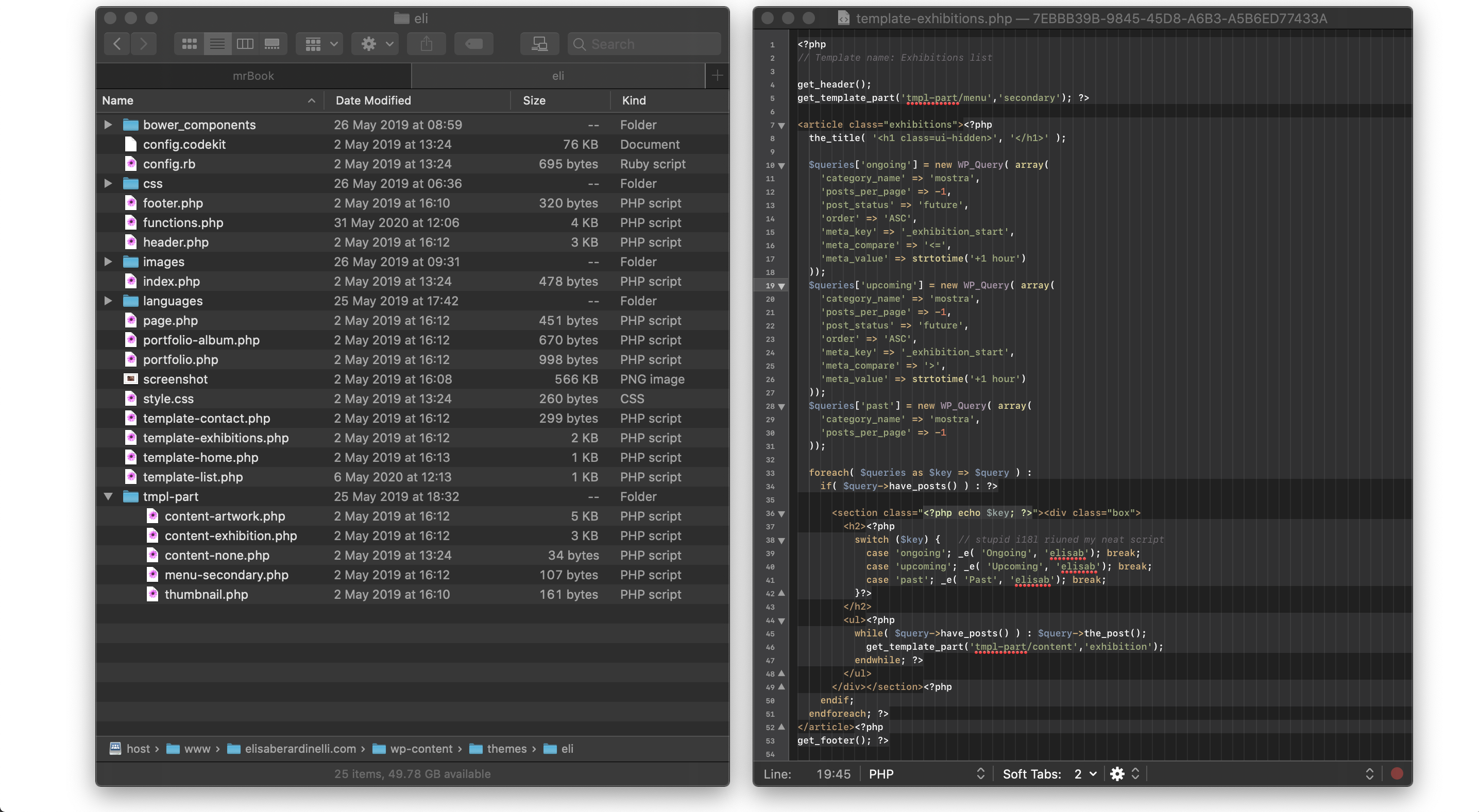Fold the article block at line 7

pos(781,125)
